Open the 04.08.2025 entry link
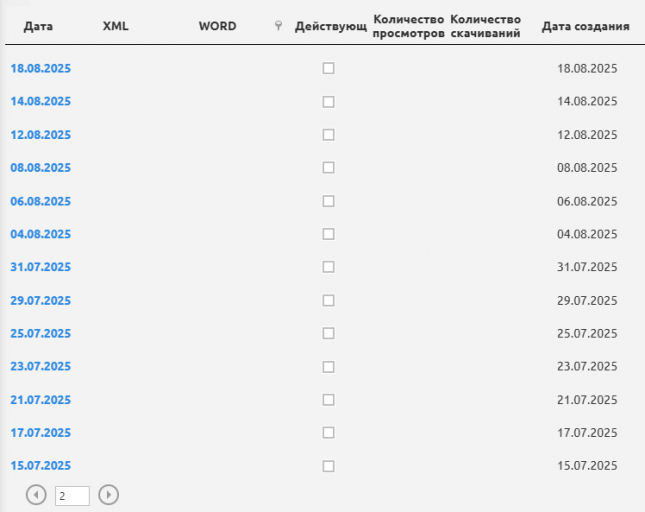The width and height of the screenshot is (645, 512). 41,234
